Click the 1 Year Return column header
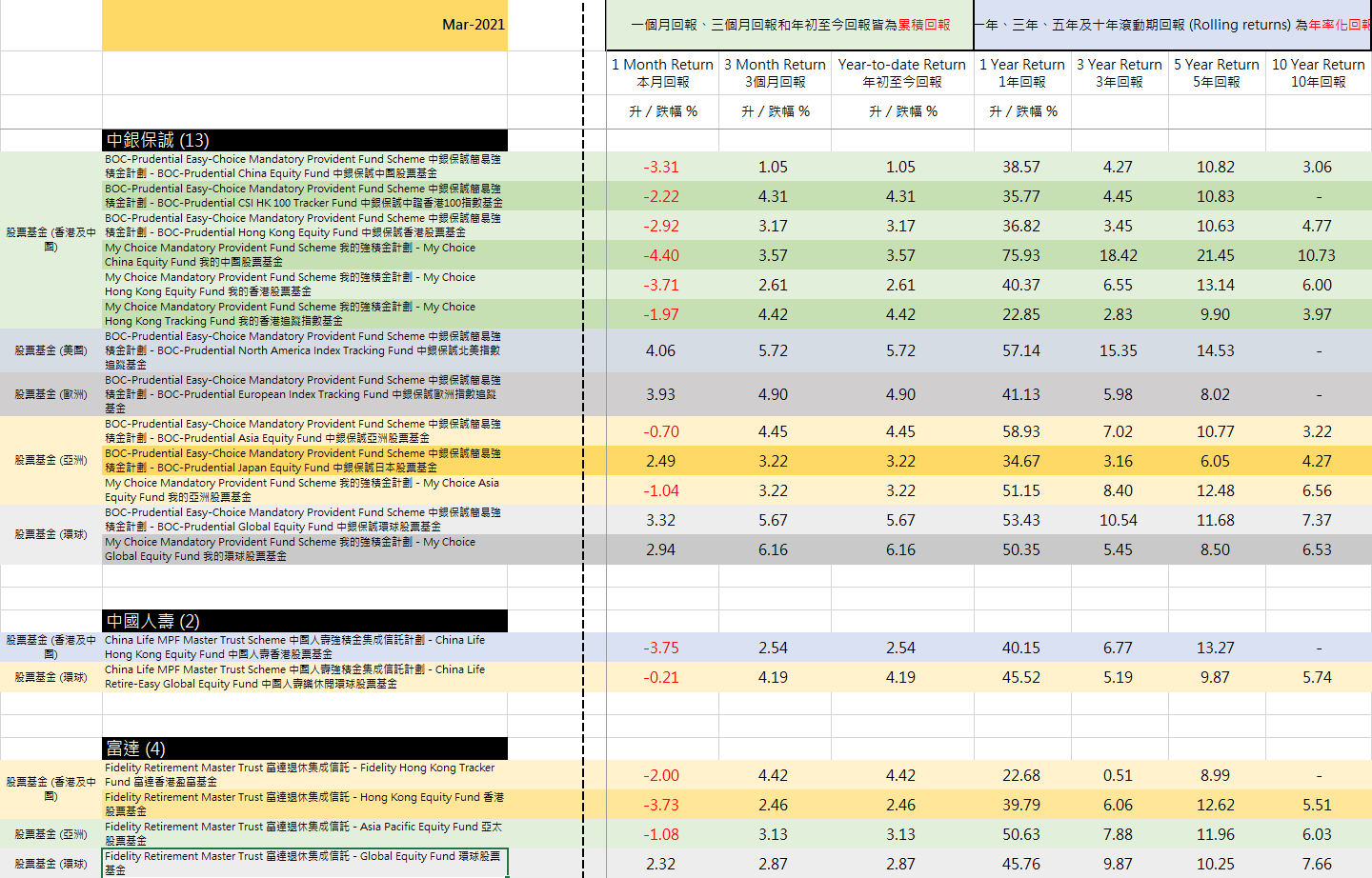This screenshot has height=878, width=1372. 1022,73
